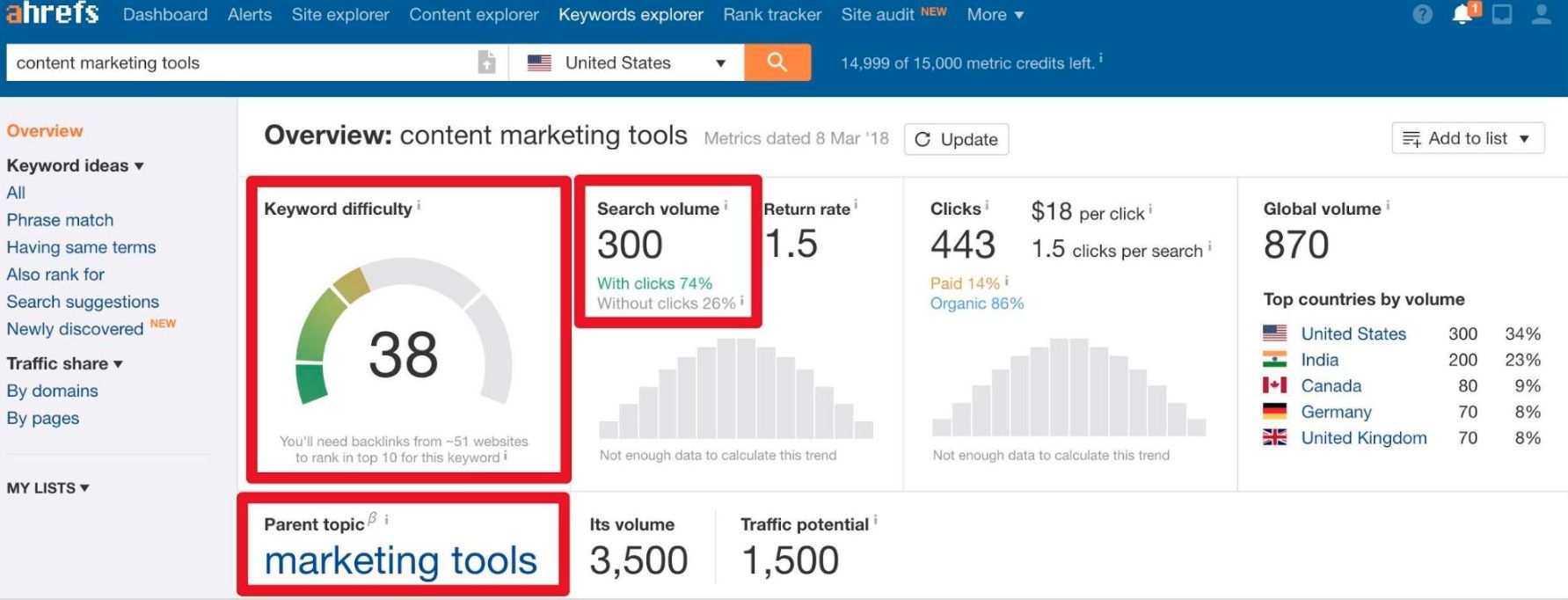Viewport: 1568px width, 600px height.
Task: Click the Canada flag icon
Action: 1274,385
